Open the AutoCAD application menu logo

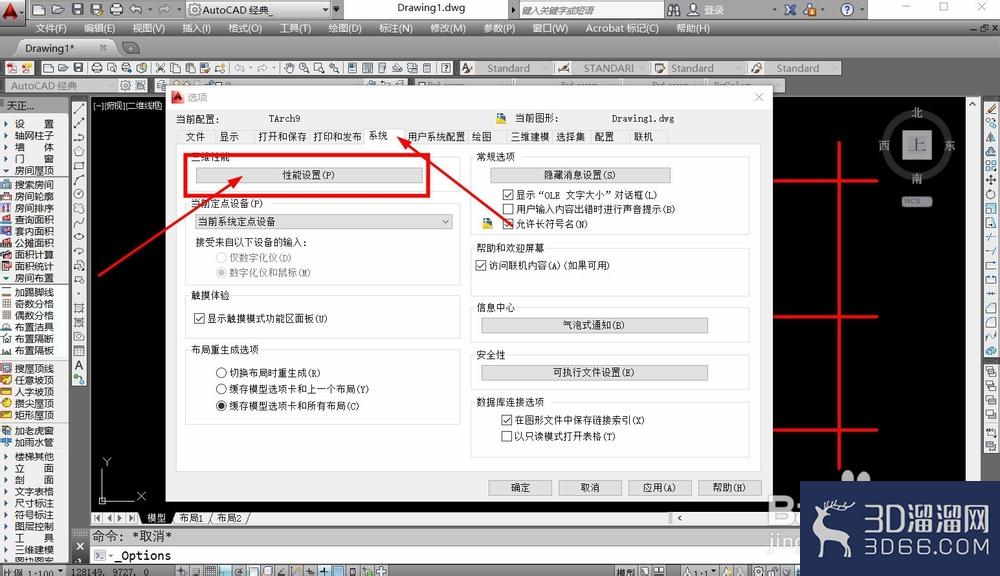coord(11,11)
